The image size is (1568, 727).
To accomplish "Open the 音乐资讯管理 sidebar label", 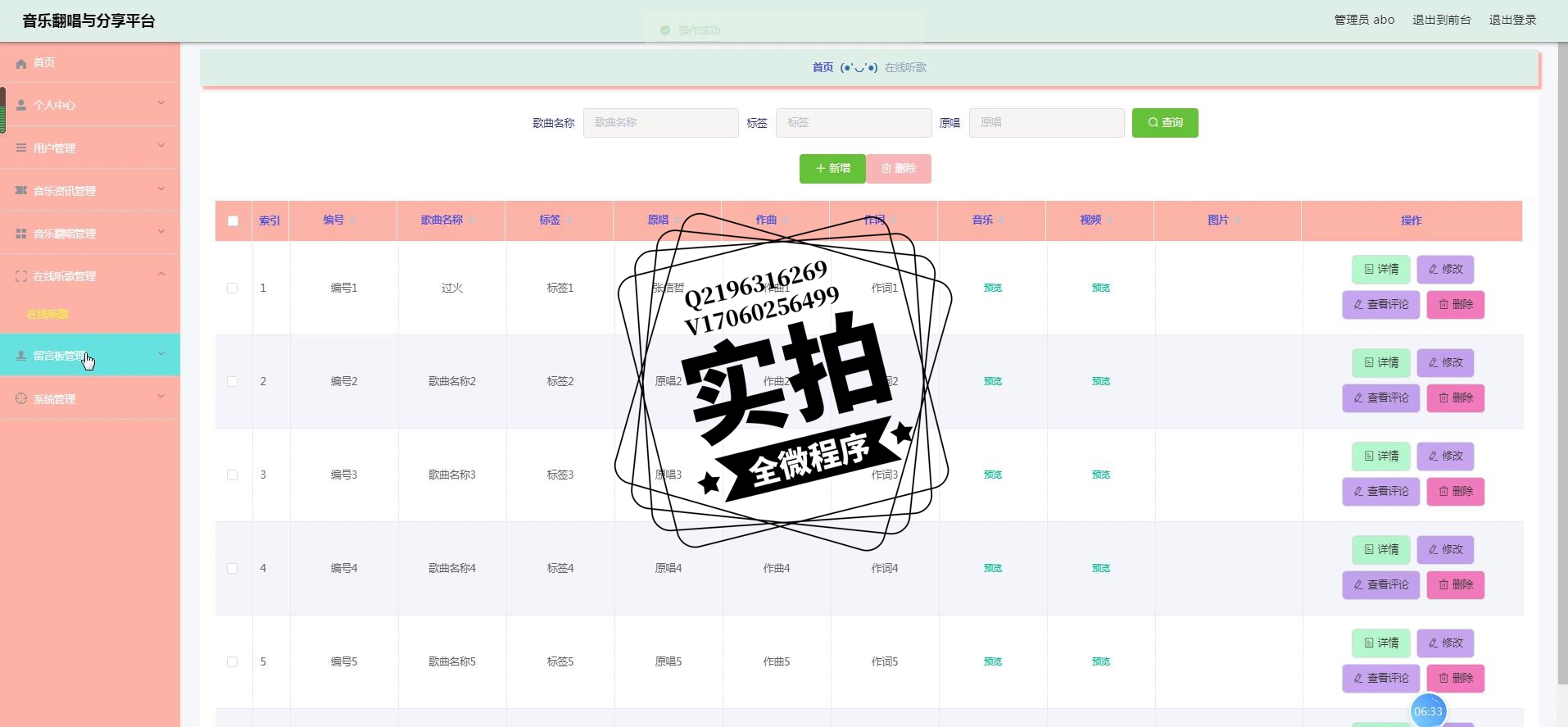I will click(x=65, y=191).
